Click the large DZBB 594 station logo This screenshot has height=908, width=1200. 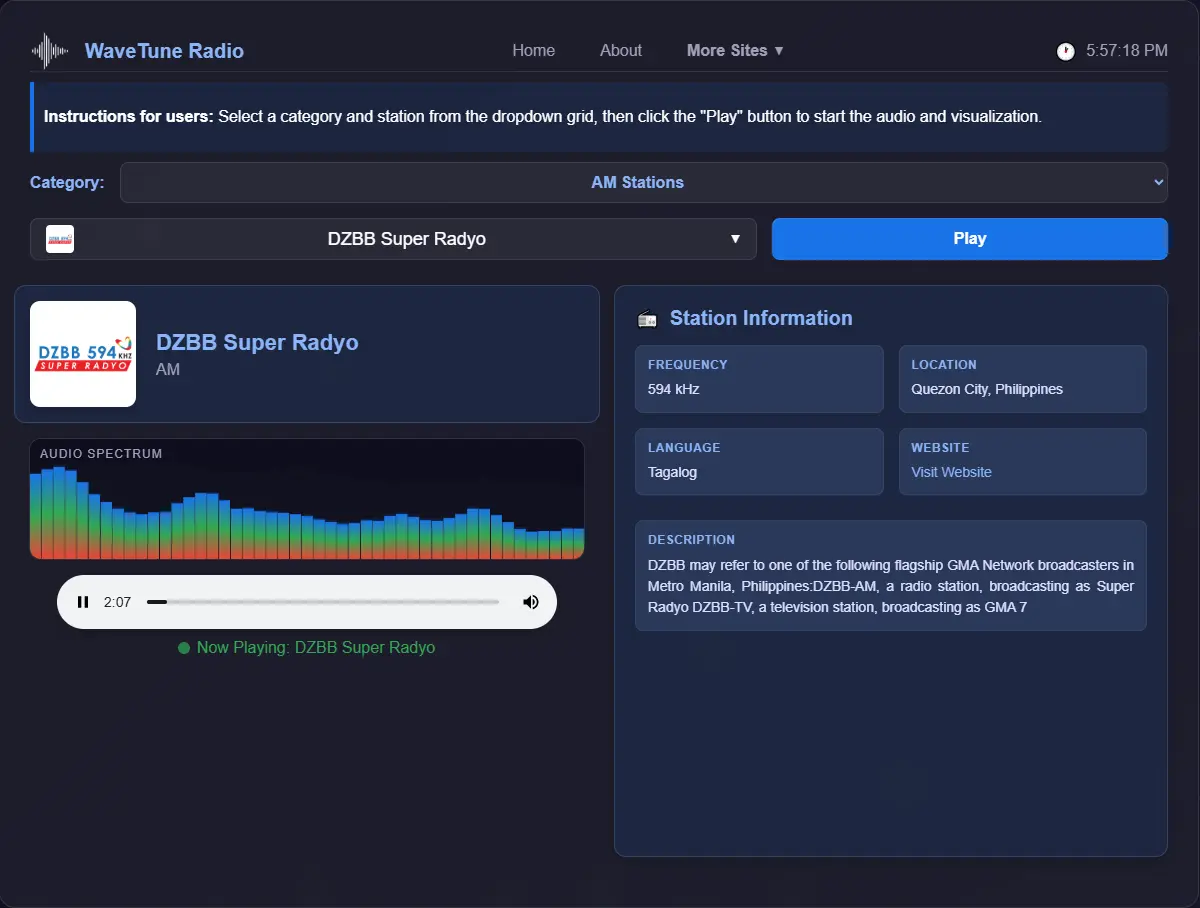coord(83,354)
